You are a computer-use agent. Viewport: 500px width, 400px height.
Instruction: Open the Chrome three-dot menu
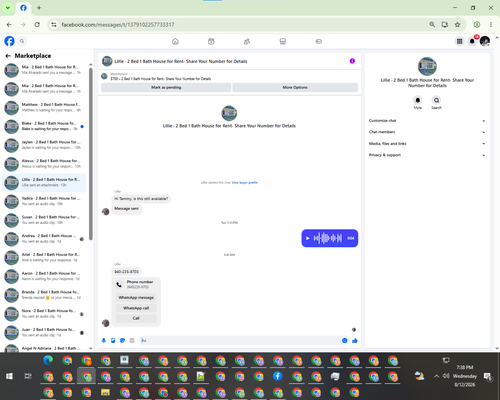(491, 25)
